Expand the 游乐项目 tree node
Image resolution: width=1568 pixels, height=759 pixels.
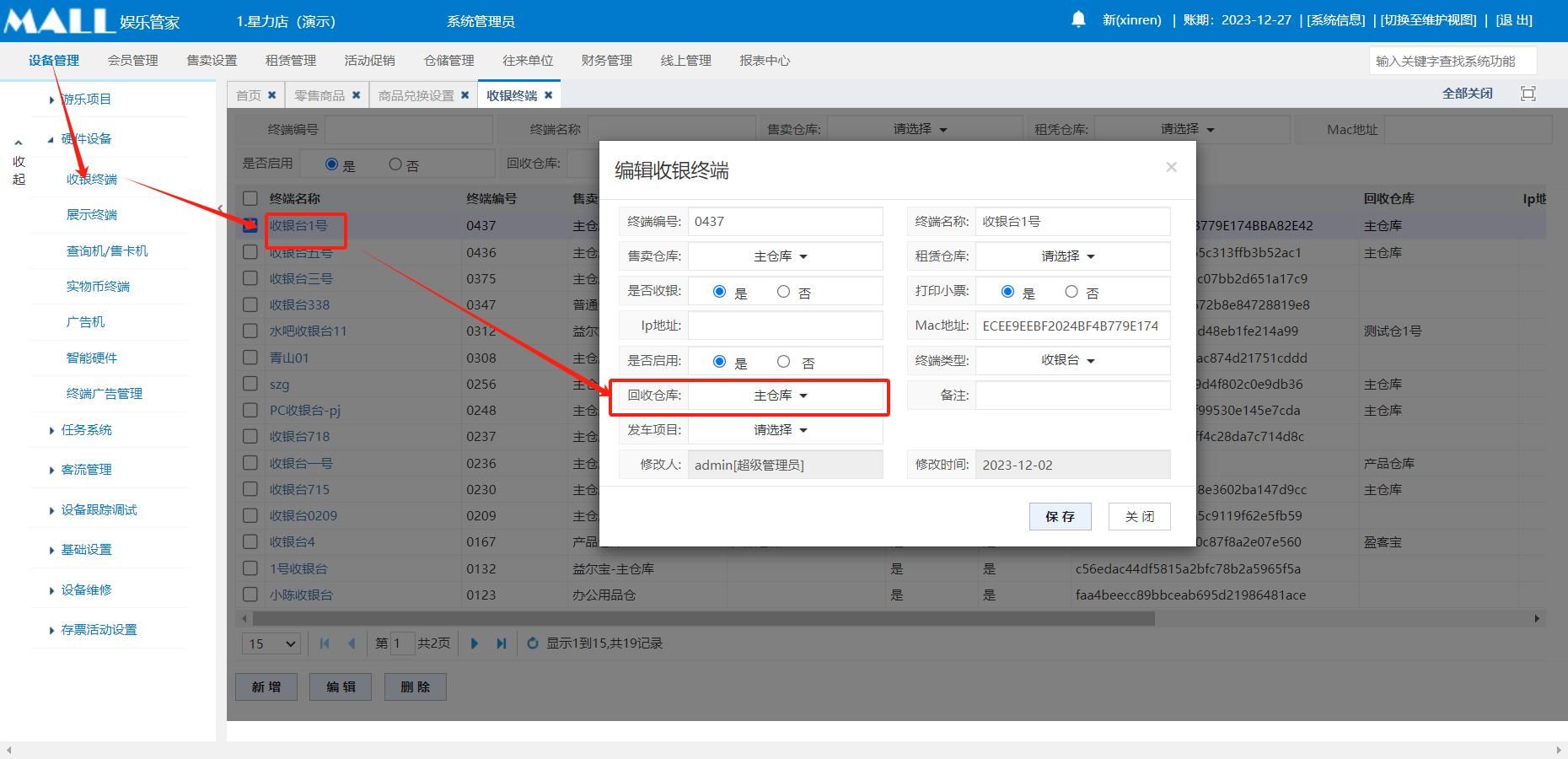click(x=52, y=100)
